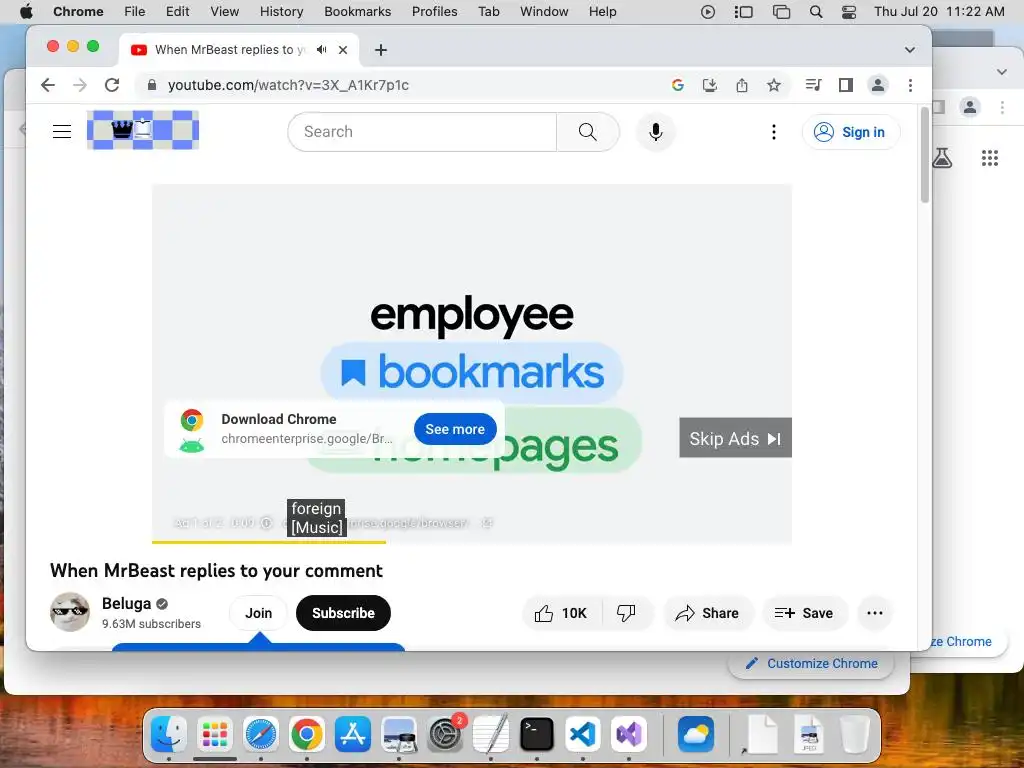Open Launchpad from the Dock
Screen dimensions: 1024x768
tap(215, 734)
